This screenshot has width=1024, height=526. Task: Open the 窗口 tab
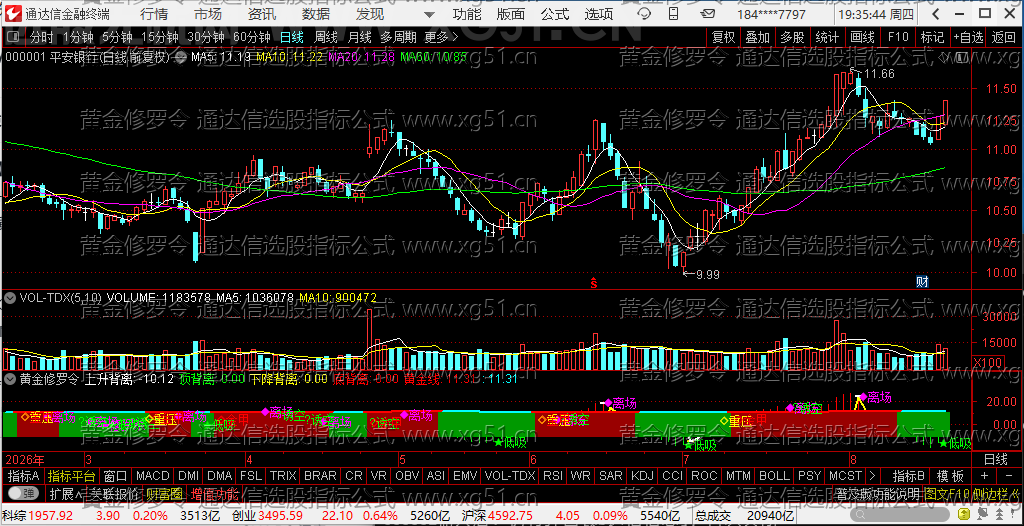[116, 476]
